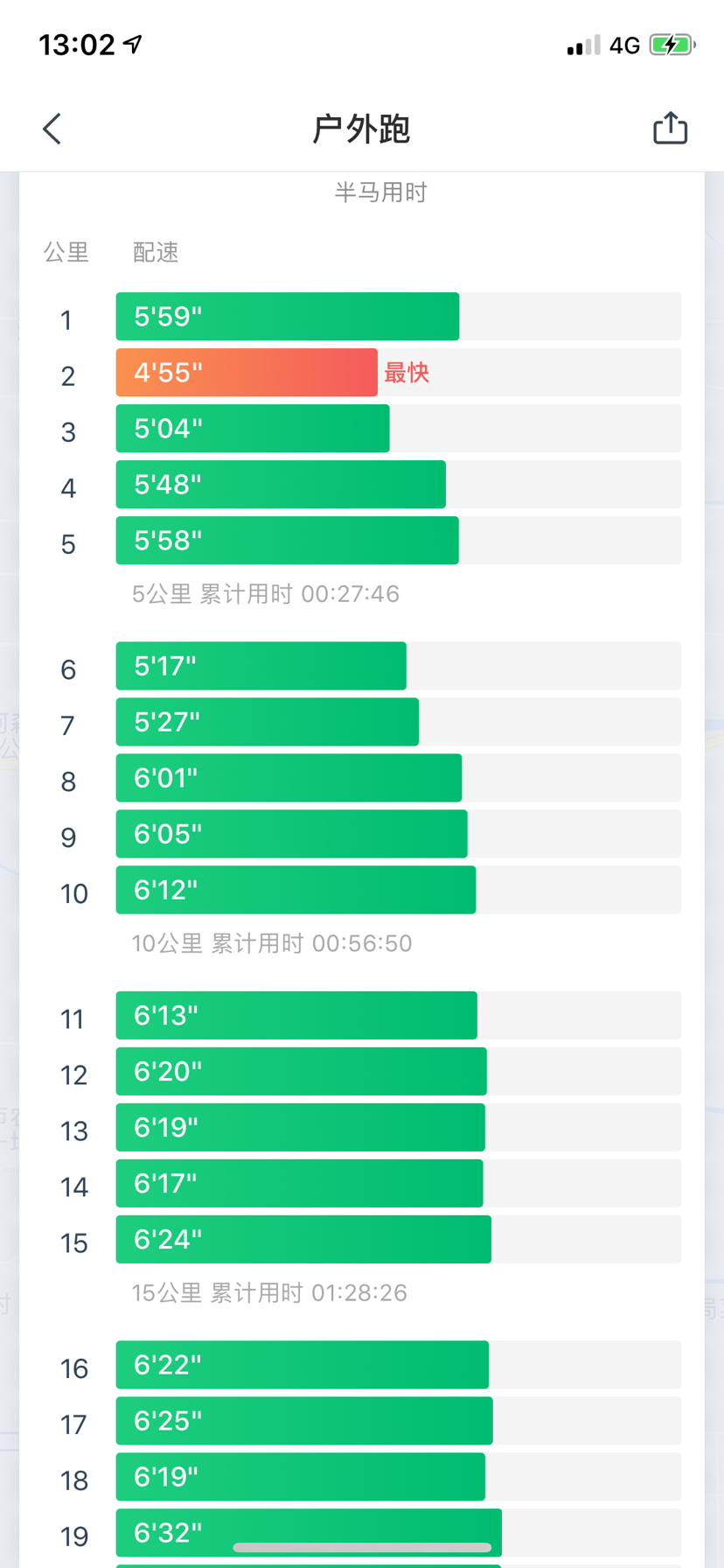Tap the 半马用时 label

click(380, 192)
